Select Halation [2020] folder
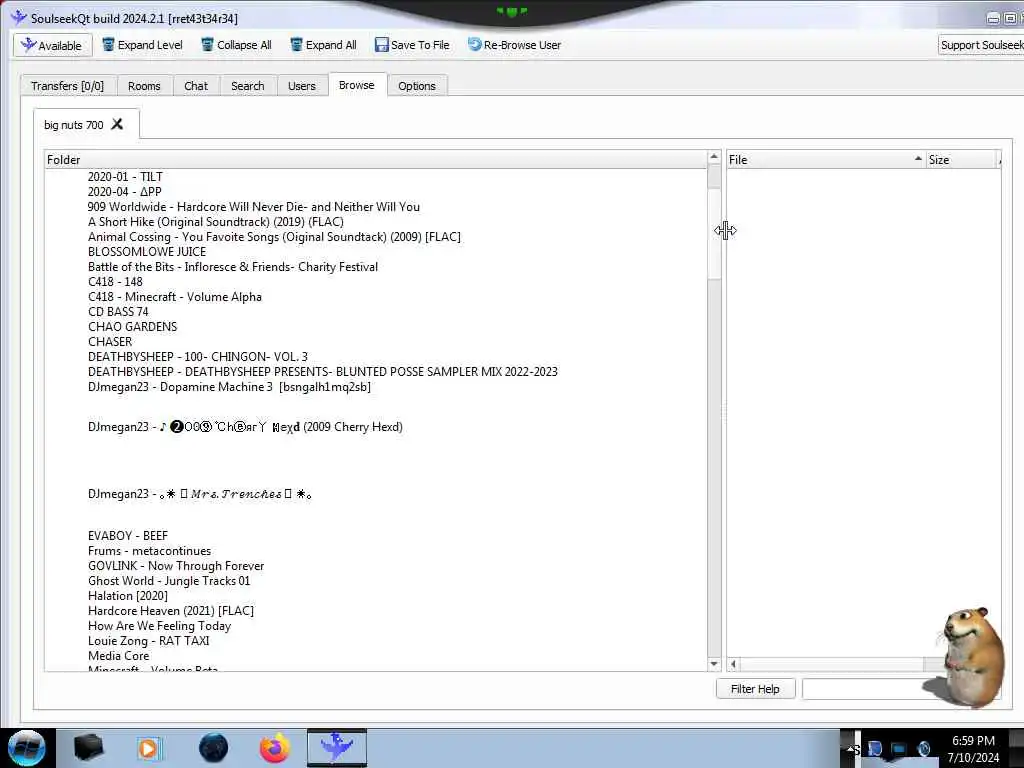Image resolution: width=1024 pixels, height=768 pixels. point(128,596)
